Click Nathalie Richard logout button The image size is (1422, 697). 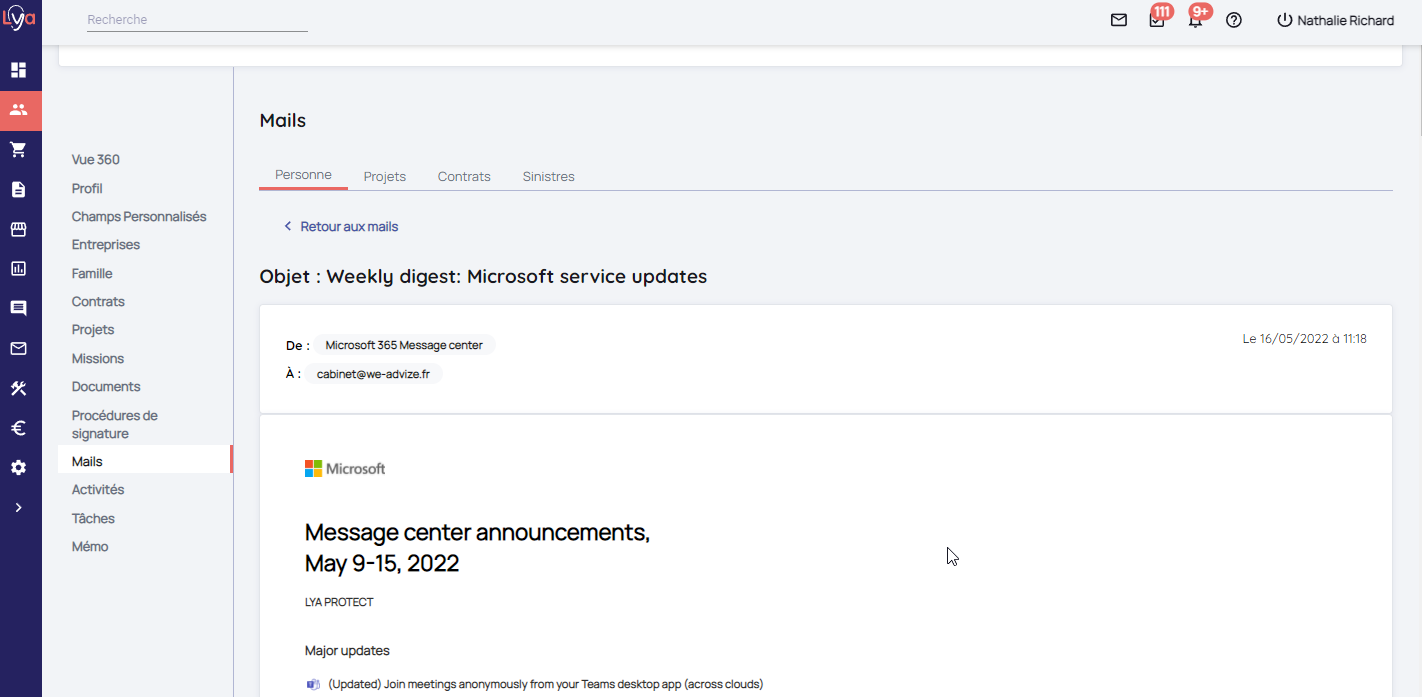(1335, 20)
